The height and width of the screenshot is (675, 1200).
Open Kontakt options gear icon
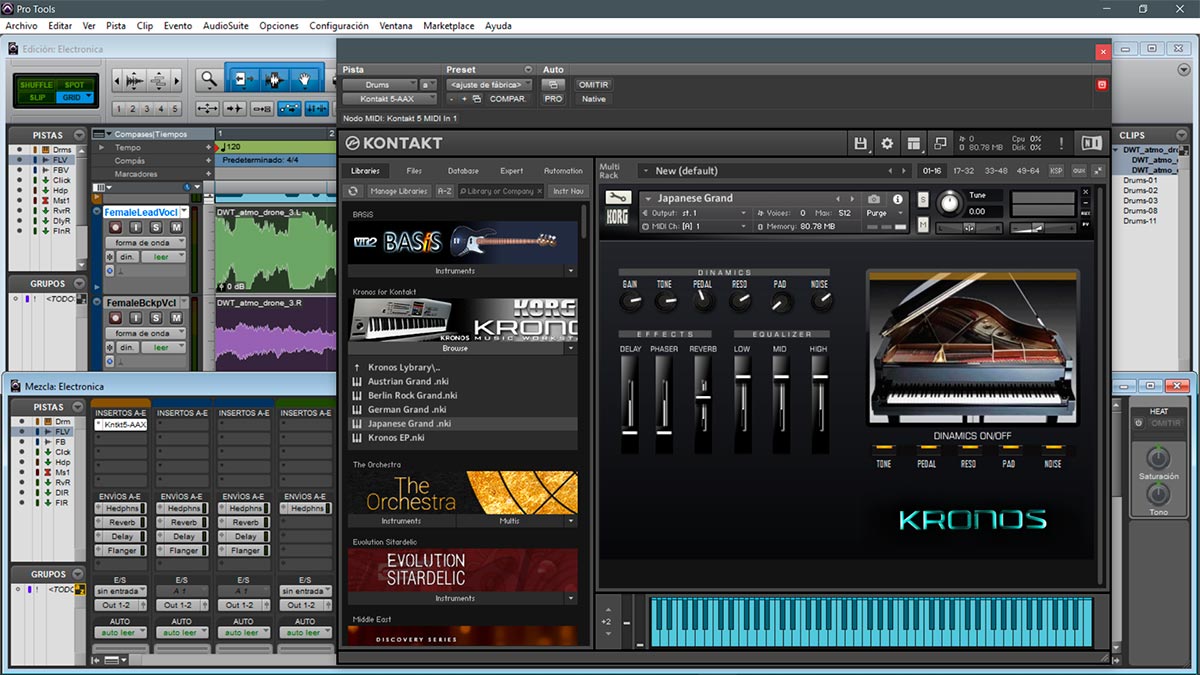tap(887, 144)
